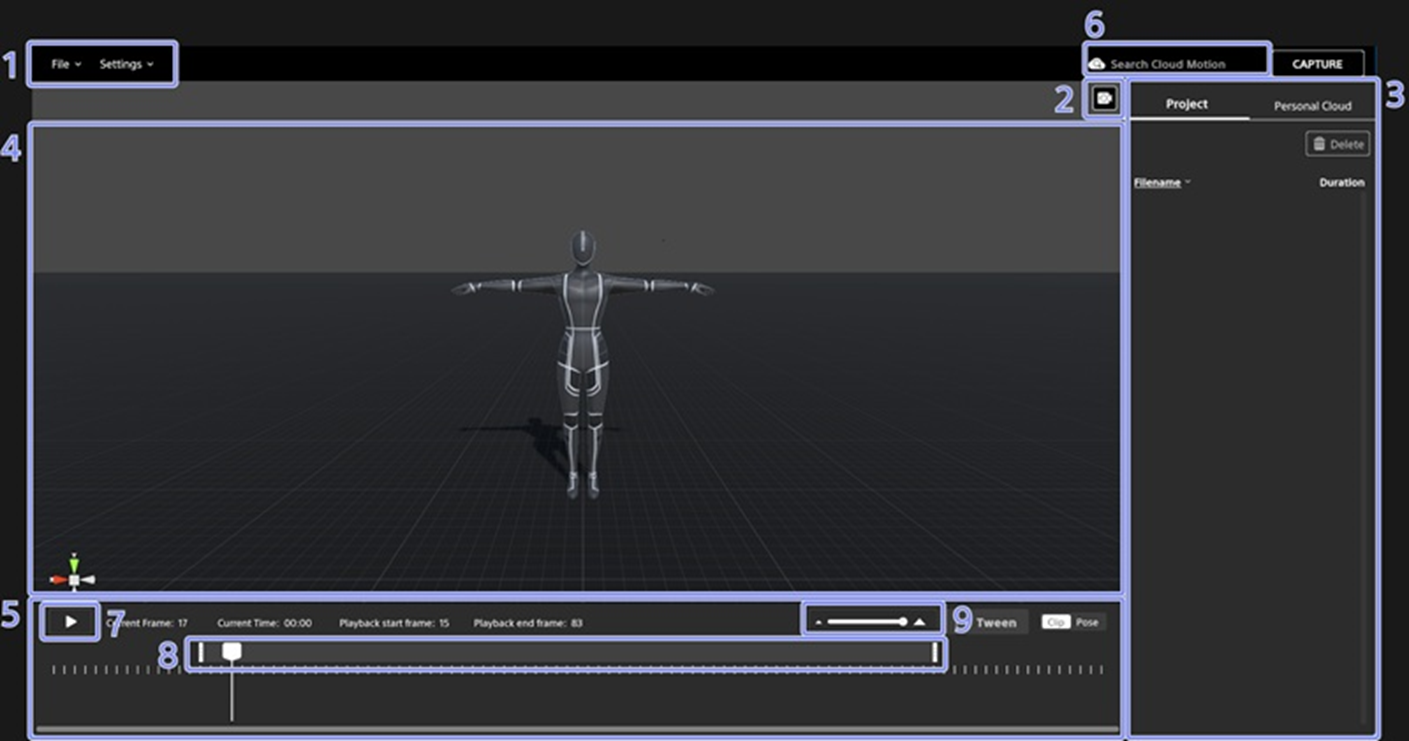The image size is (1409, 741).
Task: Select the Project tab
Action: 1186,103
